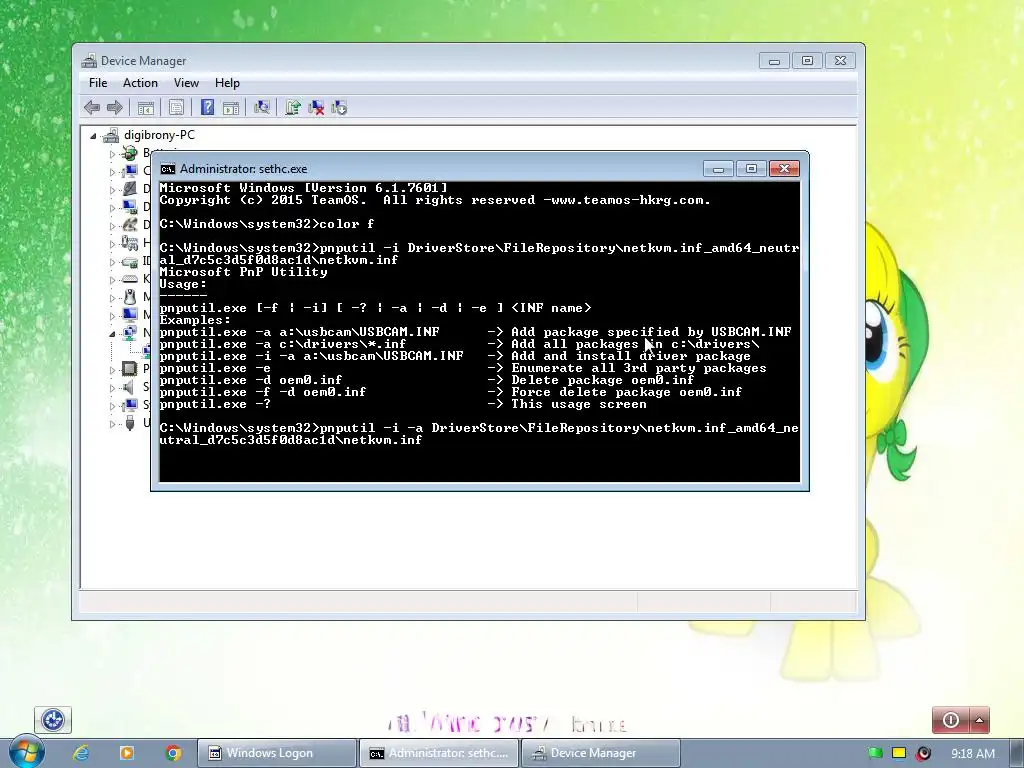Click the Forward arrow in Device Manager toolbar
1024x768 pixels.
114,107
